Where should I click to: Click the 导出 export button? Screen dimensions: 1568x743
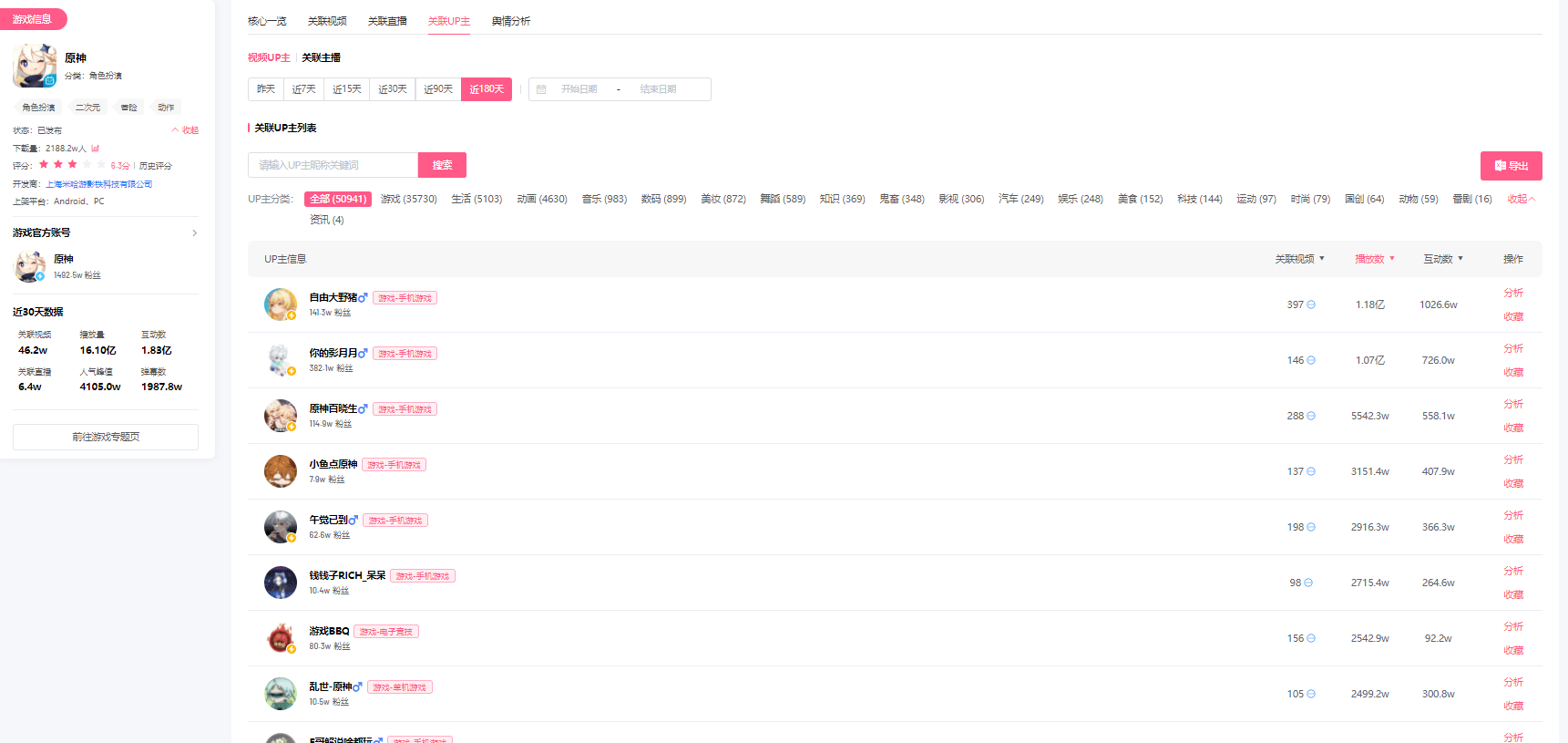[1511, 166]
